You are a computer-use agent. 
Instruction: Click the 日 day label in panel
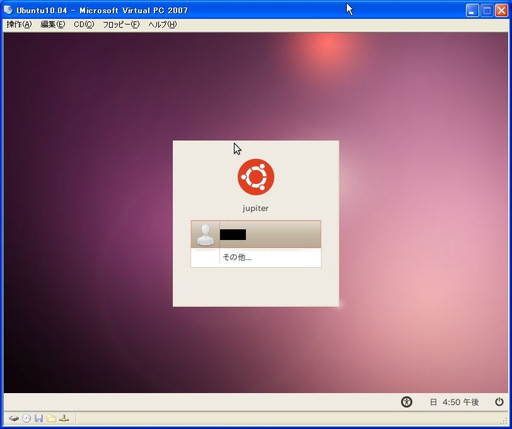pyautogui.click(x=433, y=402)
